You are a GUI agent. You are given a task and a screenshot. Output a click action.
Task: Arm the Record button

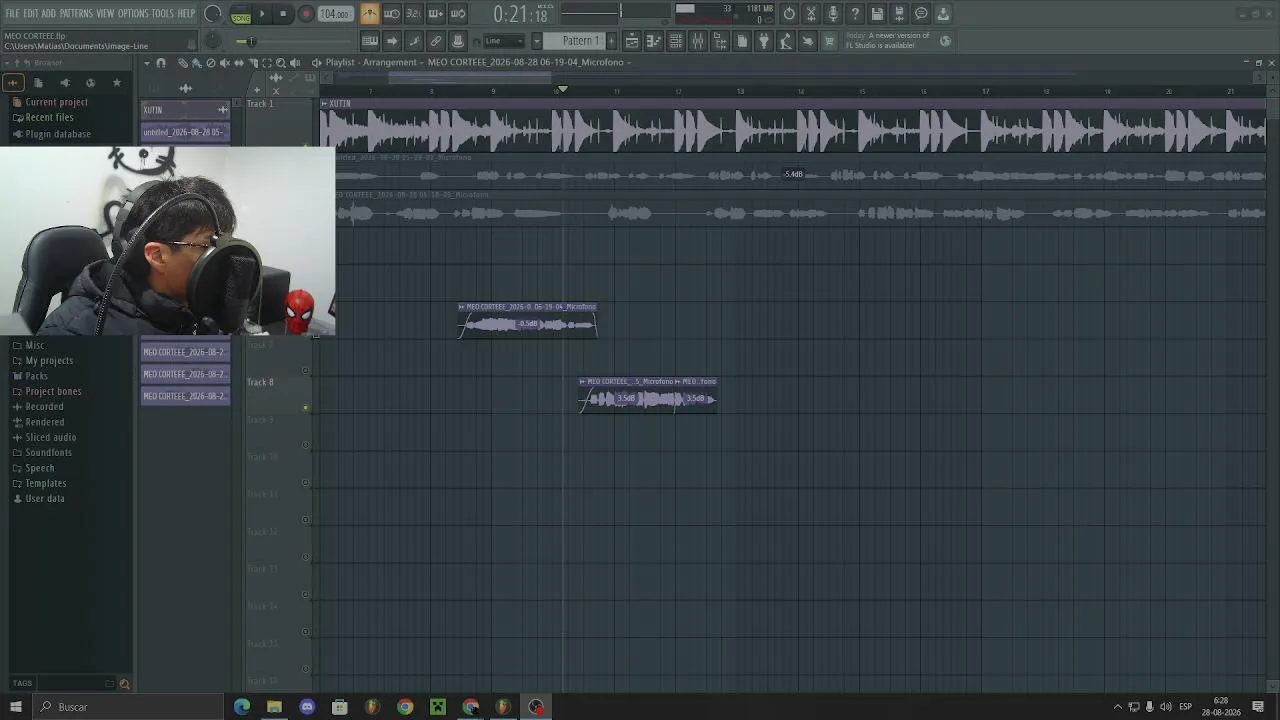[306, 14]
